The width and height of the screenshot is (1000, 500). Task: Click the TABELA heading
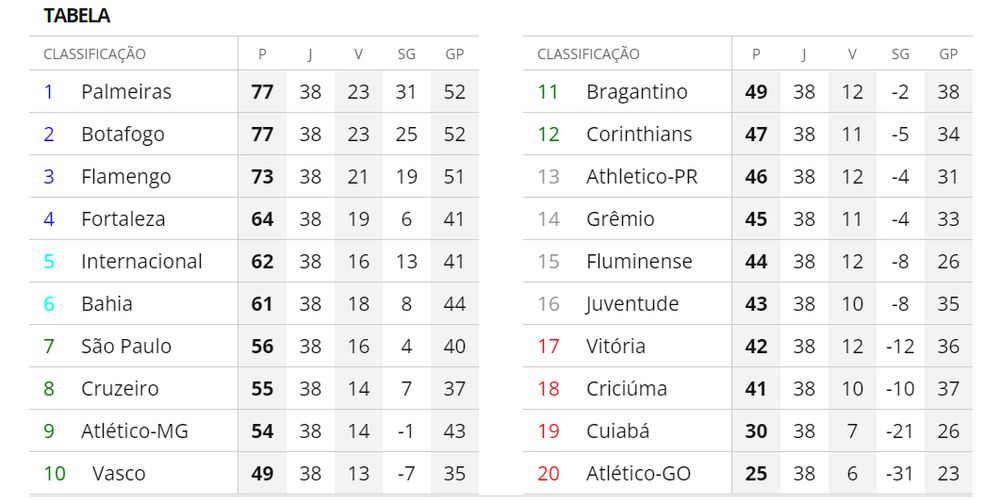pos(77,16)
